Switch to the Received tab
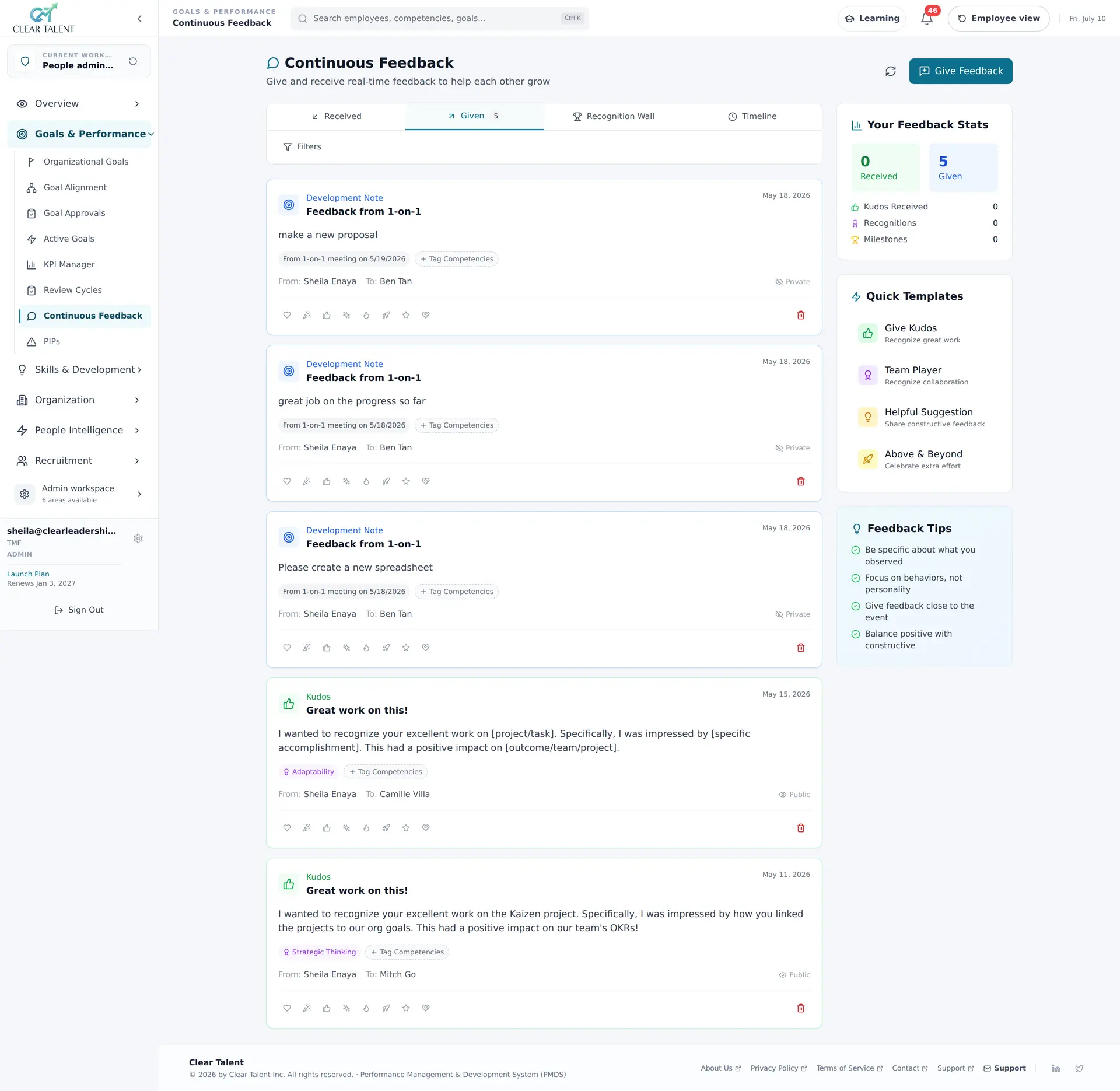 point(336,117)
